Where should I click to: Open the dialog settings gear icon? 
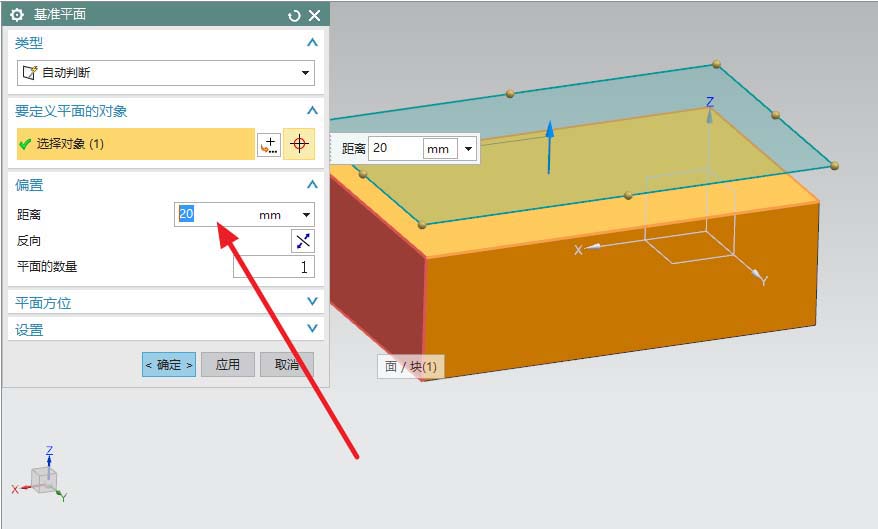pyautogui.click(x=17, y=15)
